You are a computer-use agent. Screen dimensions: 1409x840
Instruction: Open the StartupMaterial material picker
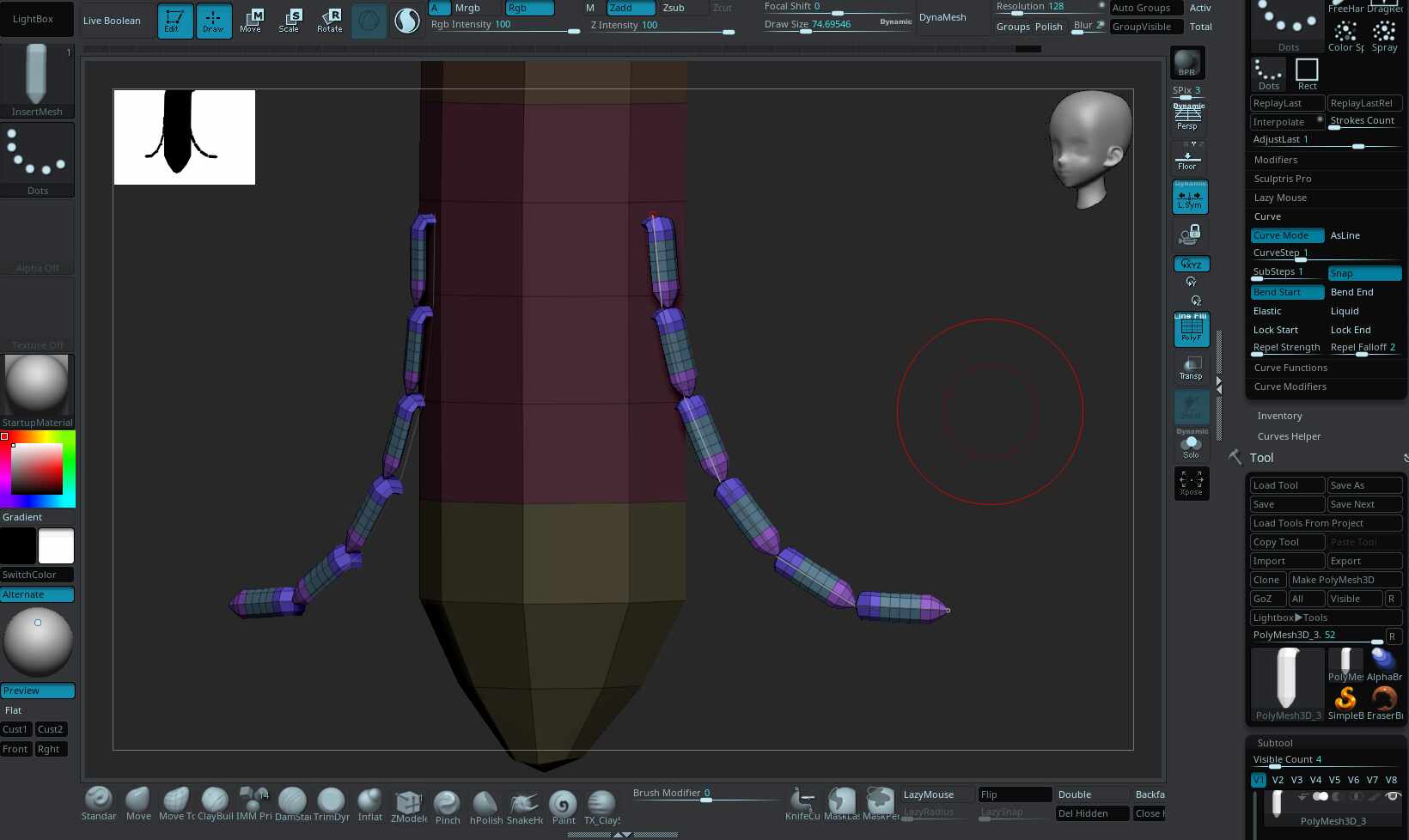click(x=38, y=391)
